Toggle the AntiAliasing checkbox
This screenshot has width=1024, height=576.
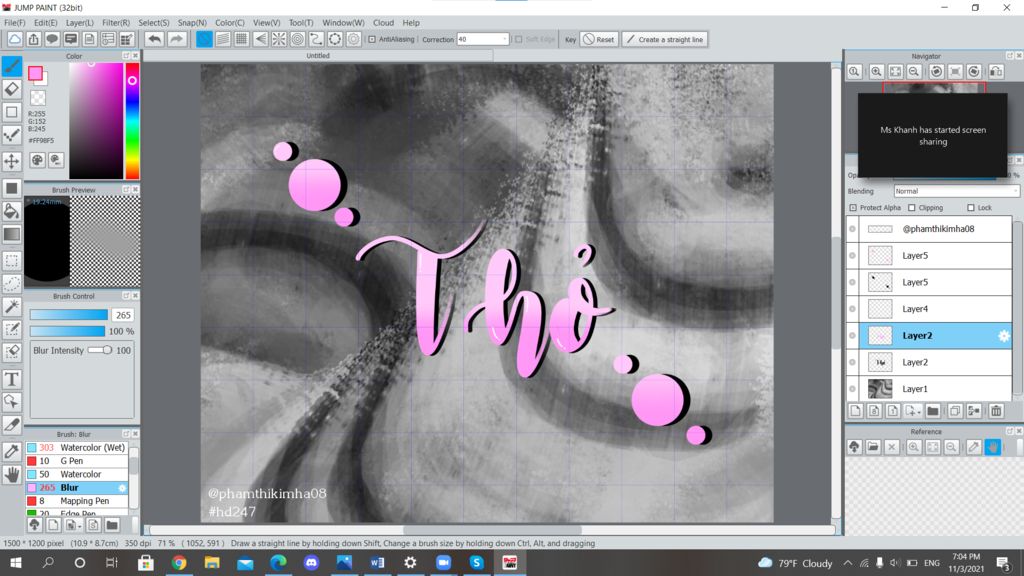372,39
